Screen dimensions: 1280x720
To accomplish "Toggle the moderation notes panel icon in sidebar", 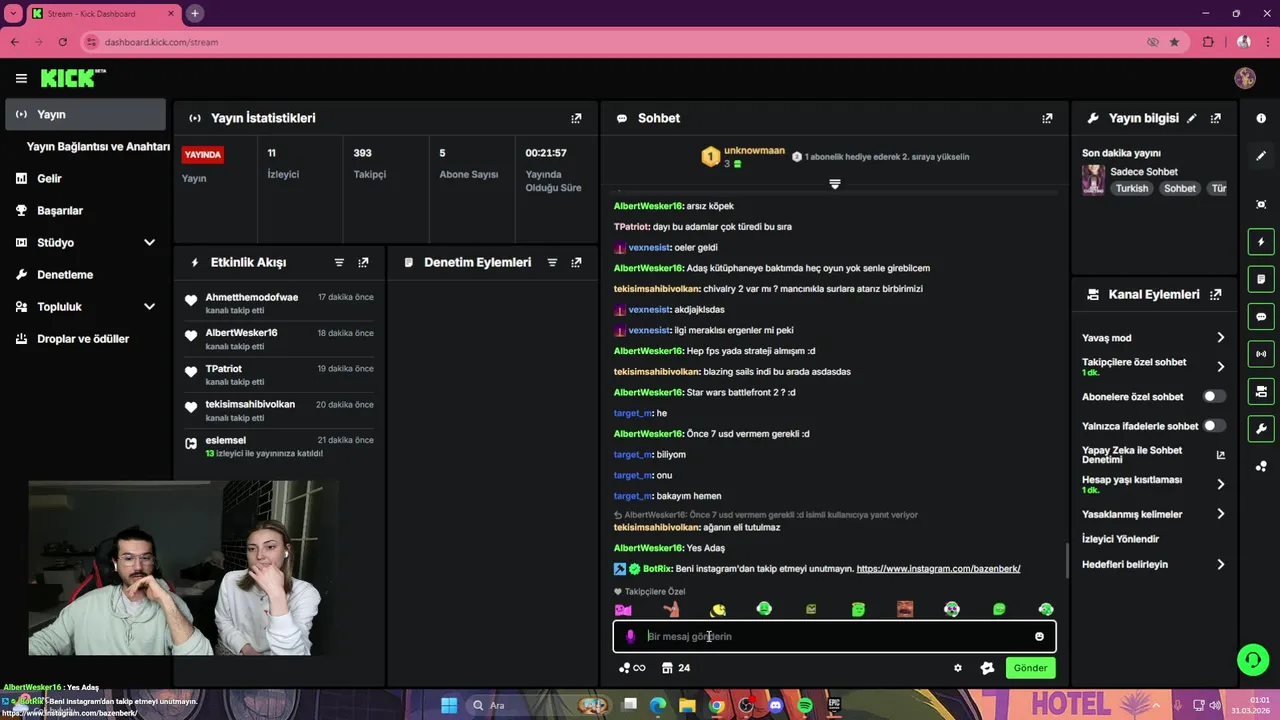I will click(1260, 279).
